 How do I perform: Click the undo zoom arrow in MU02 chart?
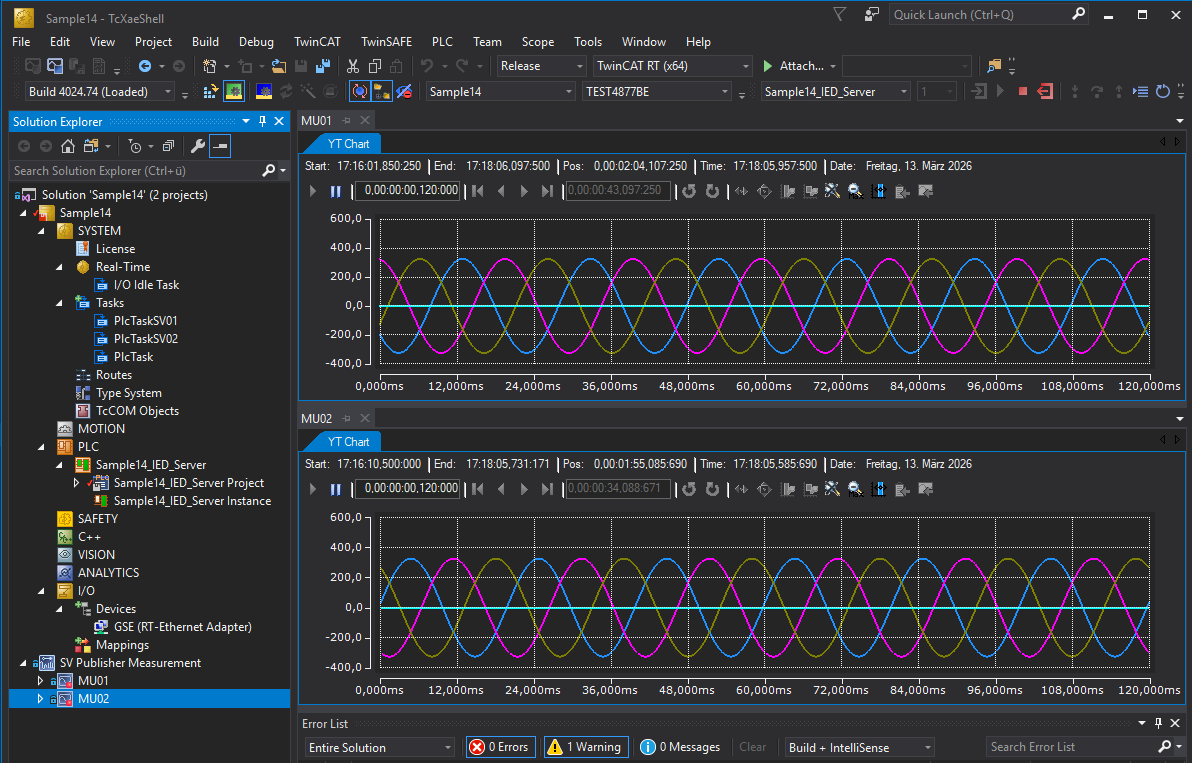pos(689,489)
